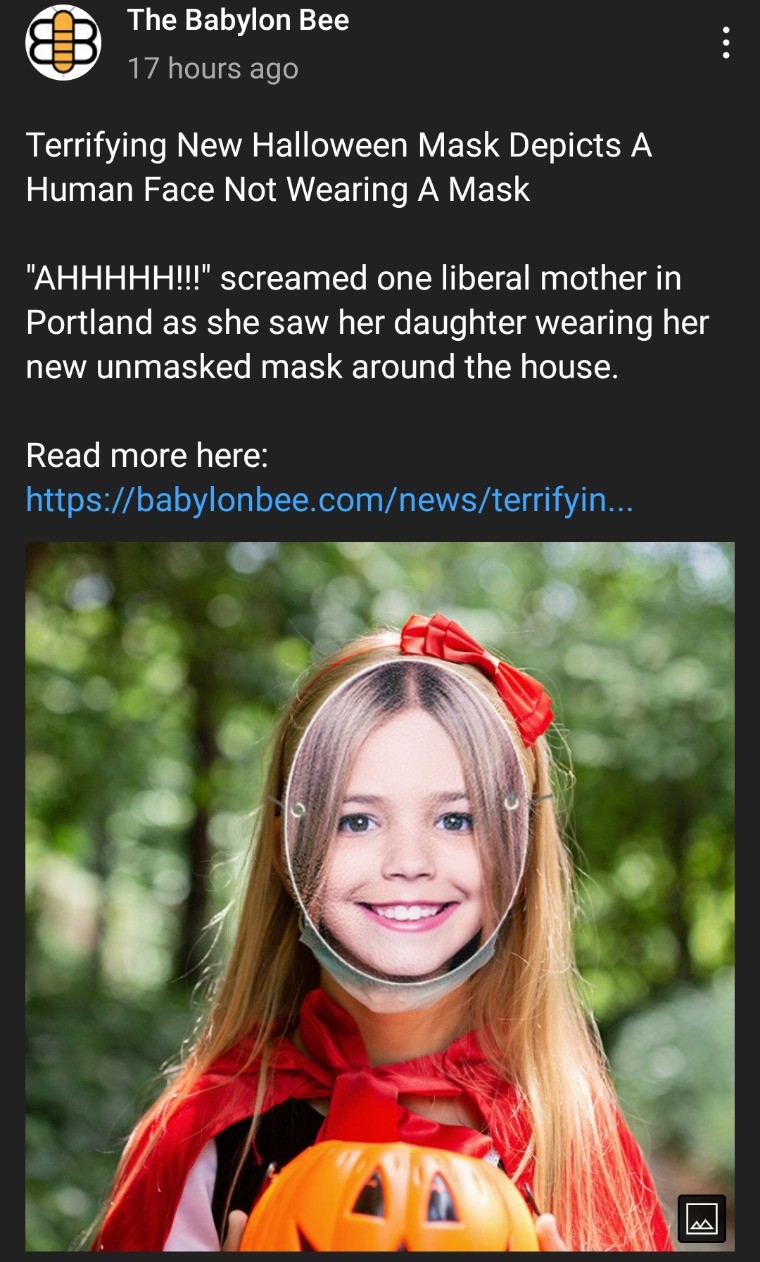
Task: Open the three-dot post options menu
Action: [x=726, y=43]
